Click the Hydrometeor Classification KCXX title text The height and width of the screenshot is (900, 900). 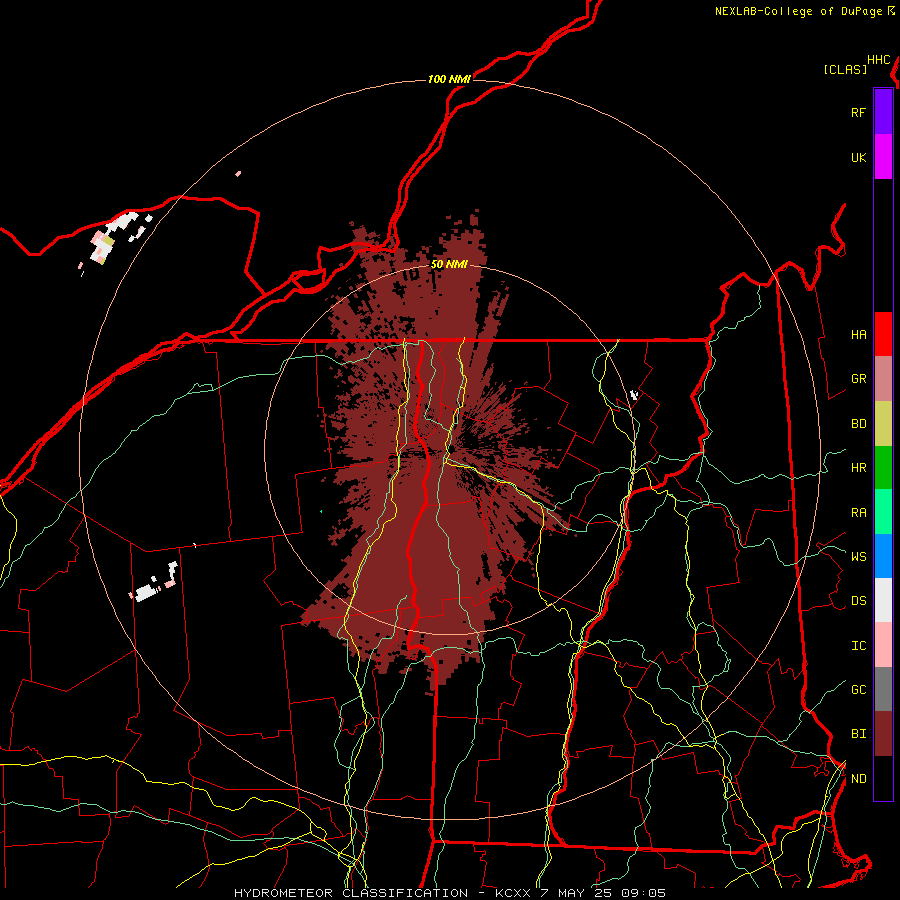tap(450, 893)
